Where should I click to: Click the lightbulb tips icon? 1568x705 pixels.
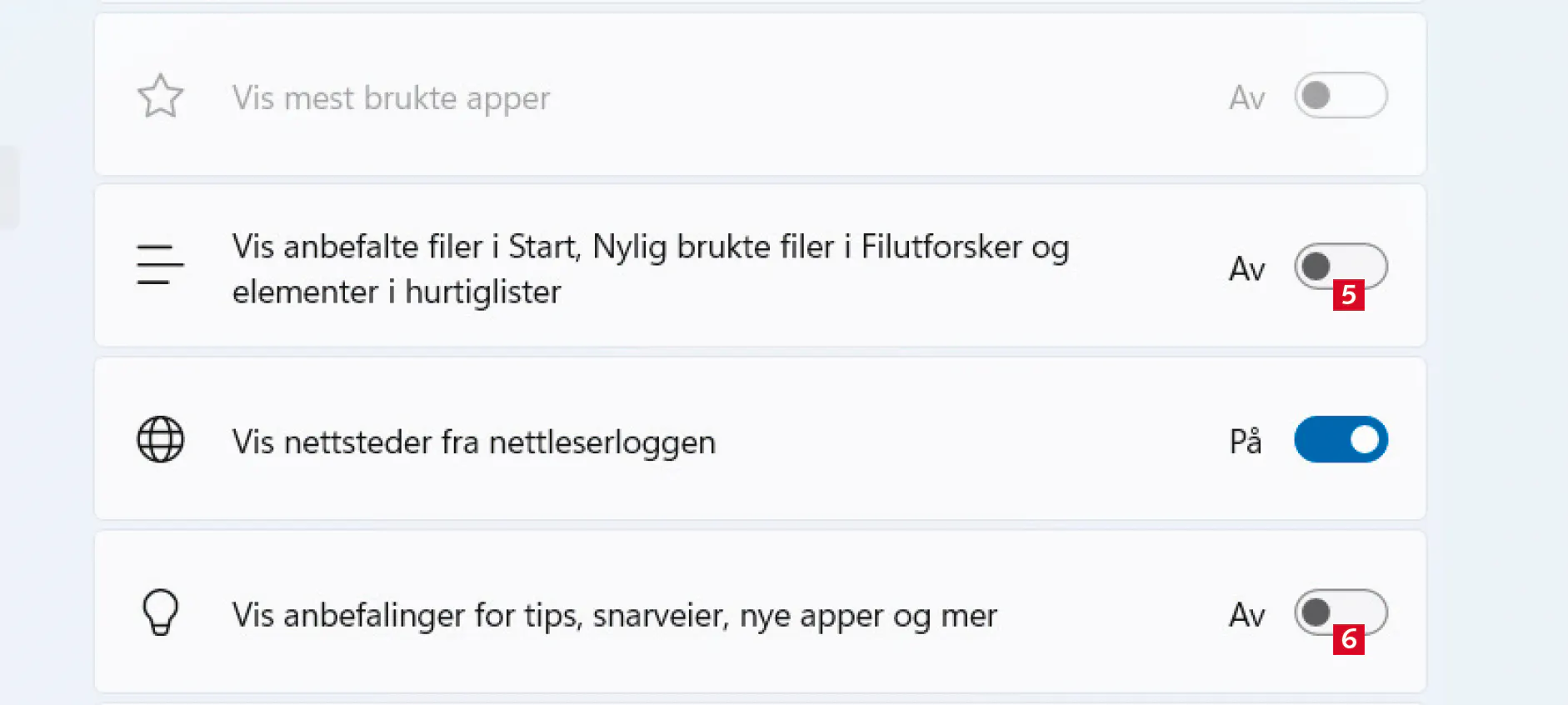point(160,612)
